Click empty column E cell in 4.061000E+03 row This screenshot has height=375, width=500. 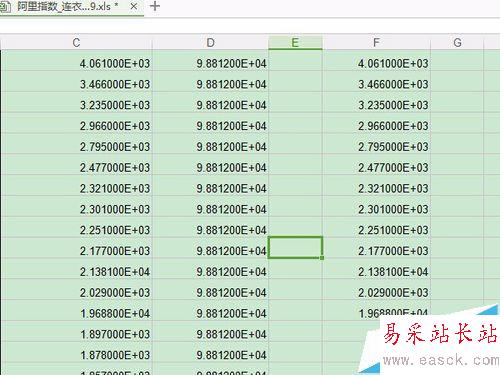295,60
